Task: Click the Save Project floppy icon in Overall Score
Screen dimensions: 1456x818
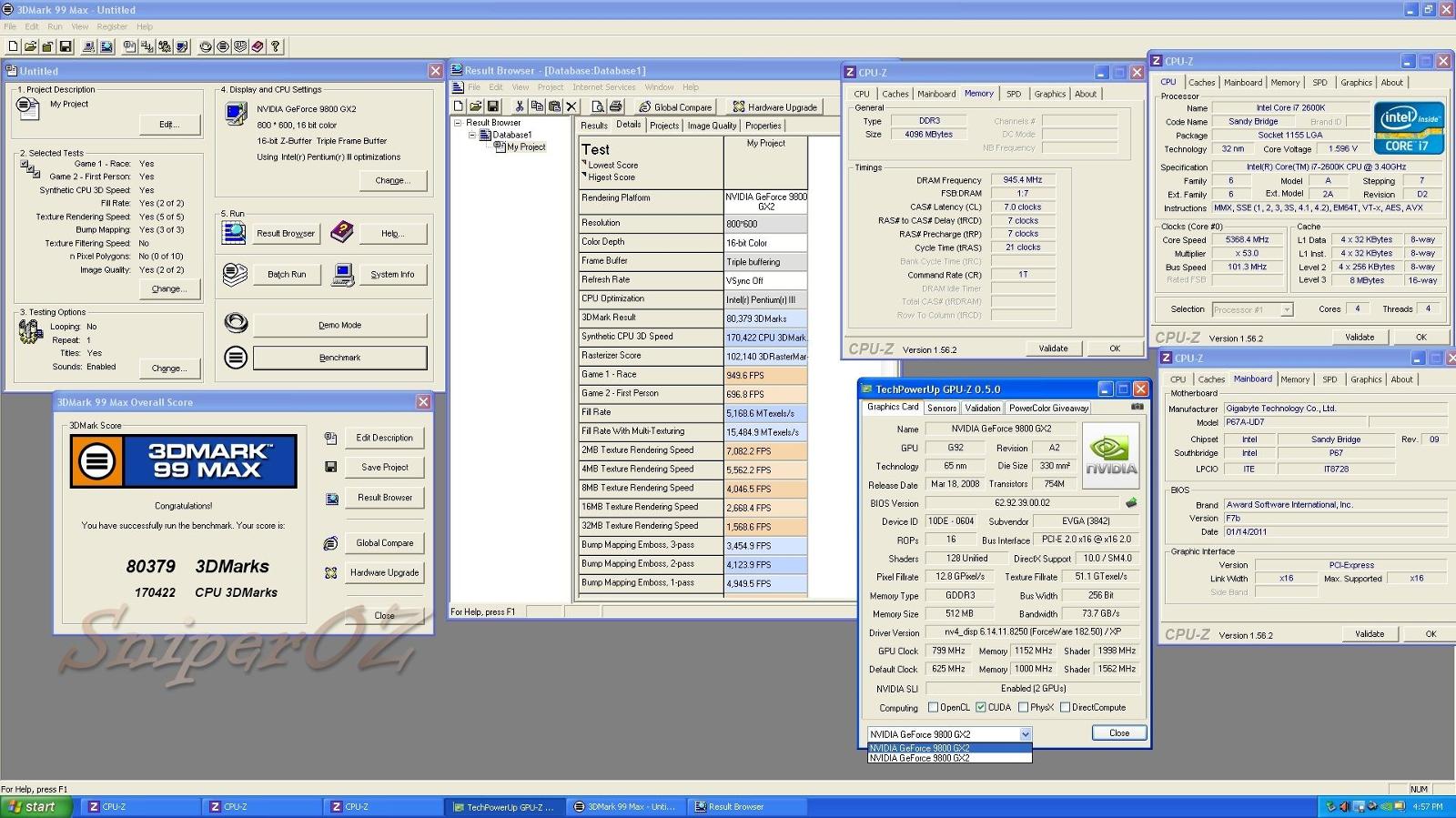Action: pos(330,467)
